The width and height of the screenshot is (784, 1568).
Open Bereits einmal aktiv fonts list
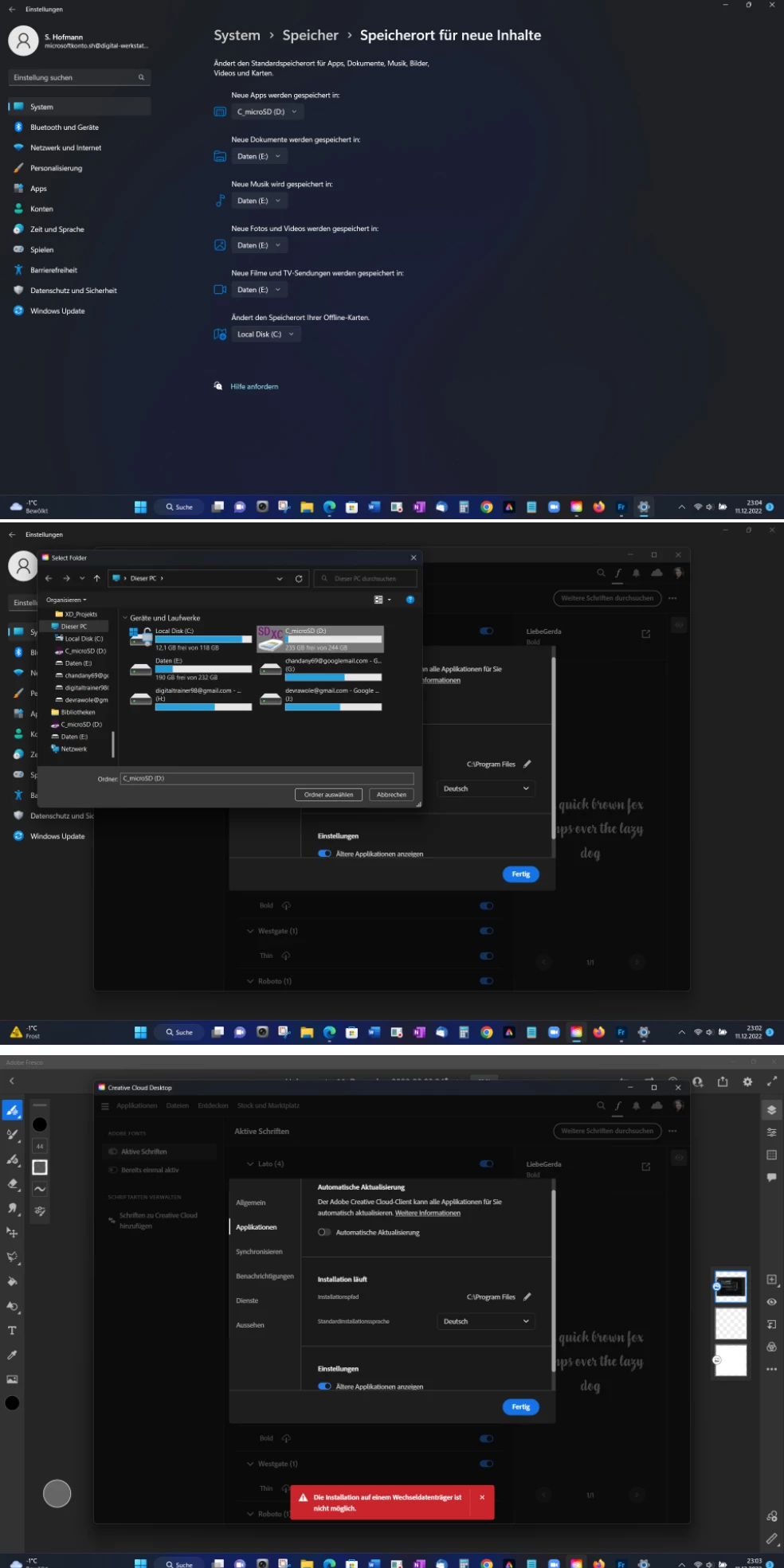click(150, 1170)
